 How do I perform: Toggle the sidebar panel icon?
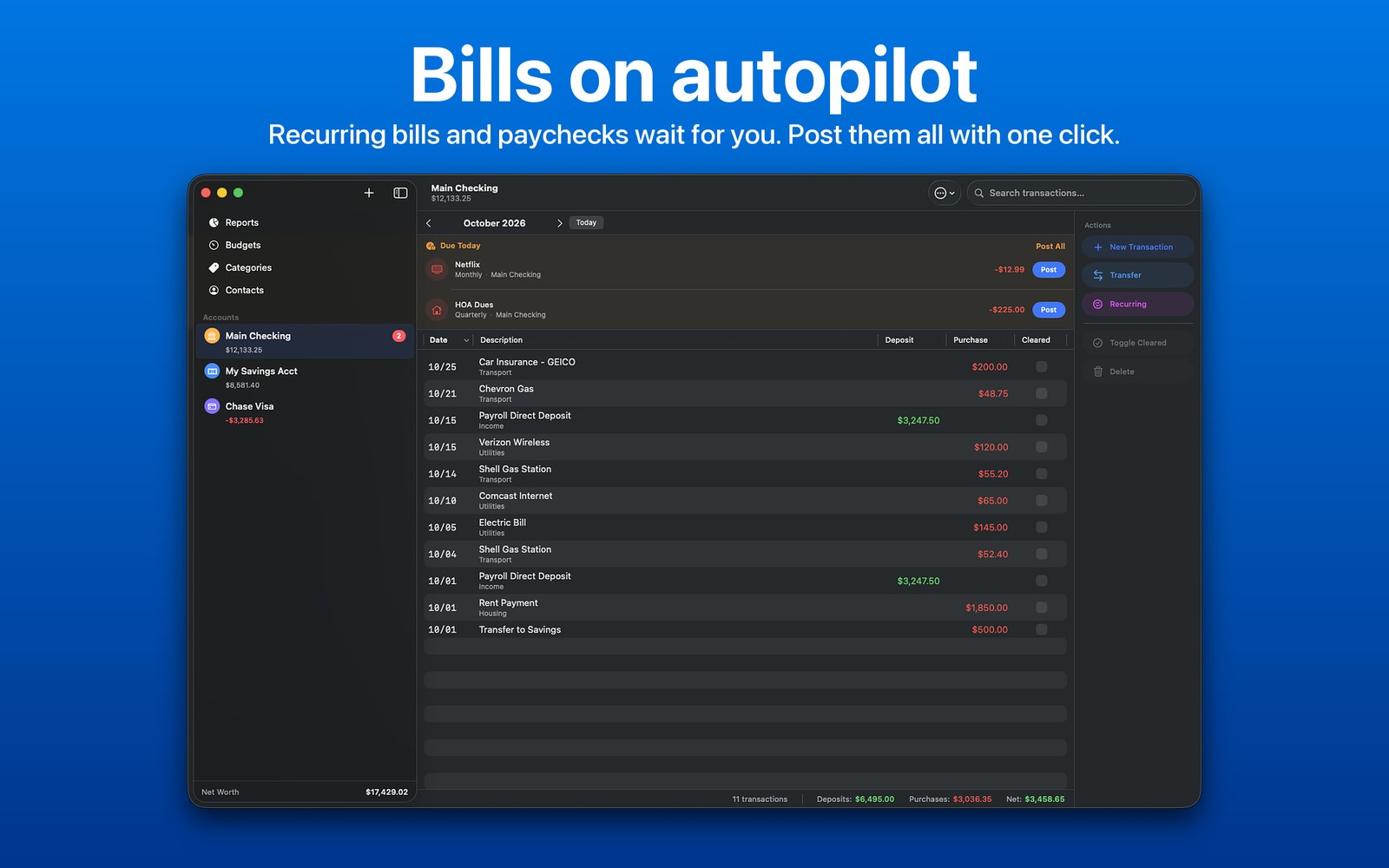(400, 193)
